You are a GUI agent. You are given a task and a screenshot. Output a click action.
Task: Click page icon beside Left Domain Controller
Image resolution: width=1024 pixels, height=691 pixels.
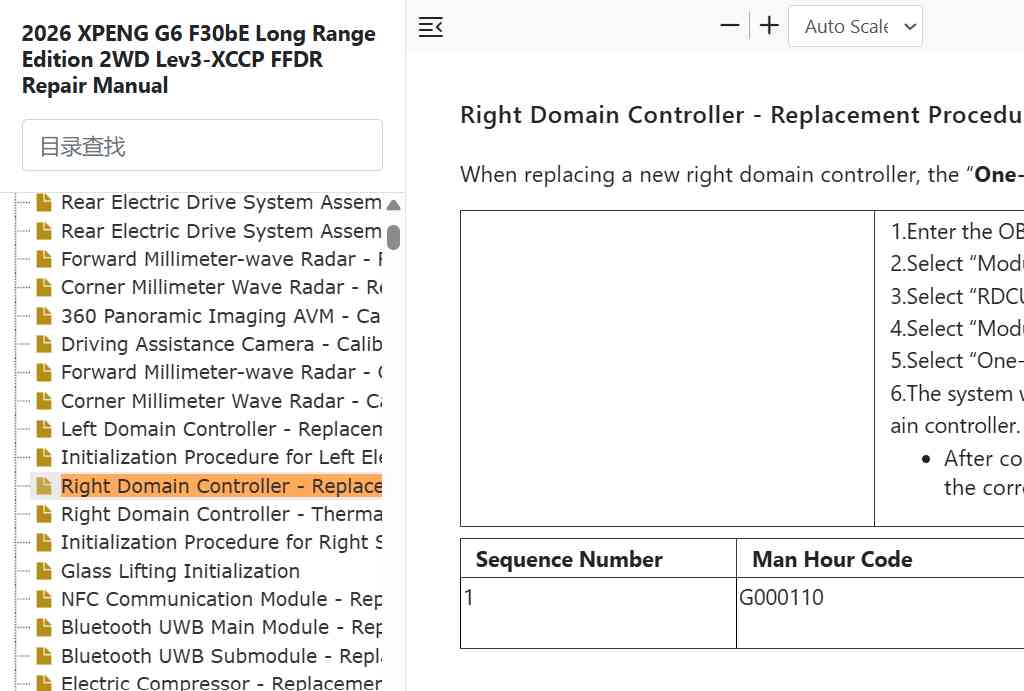(x=44, y=428)
